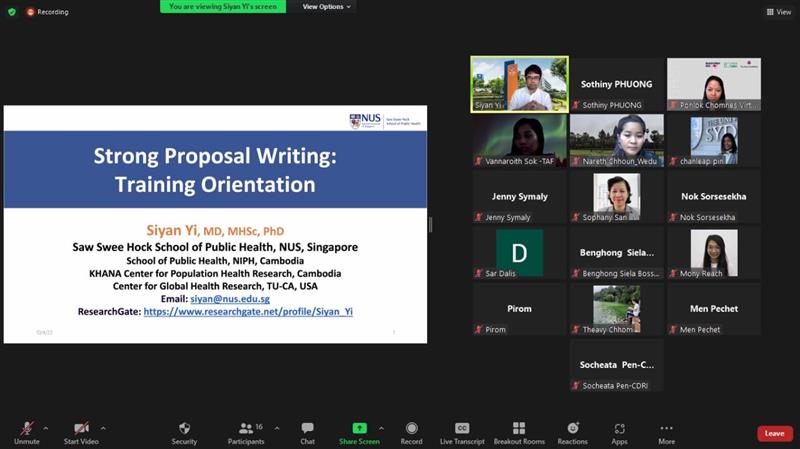Screen dimensions: 800x449
Task: Toggle Start Video camera
Action: point(81,429)
